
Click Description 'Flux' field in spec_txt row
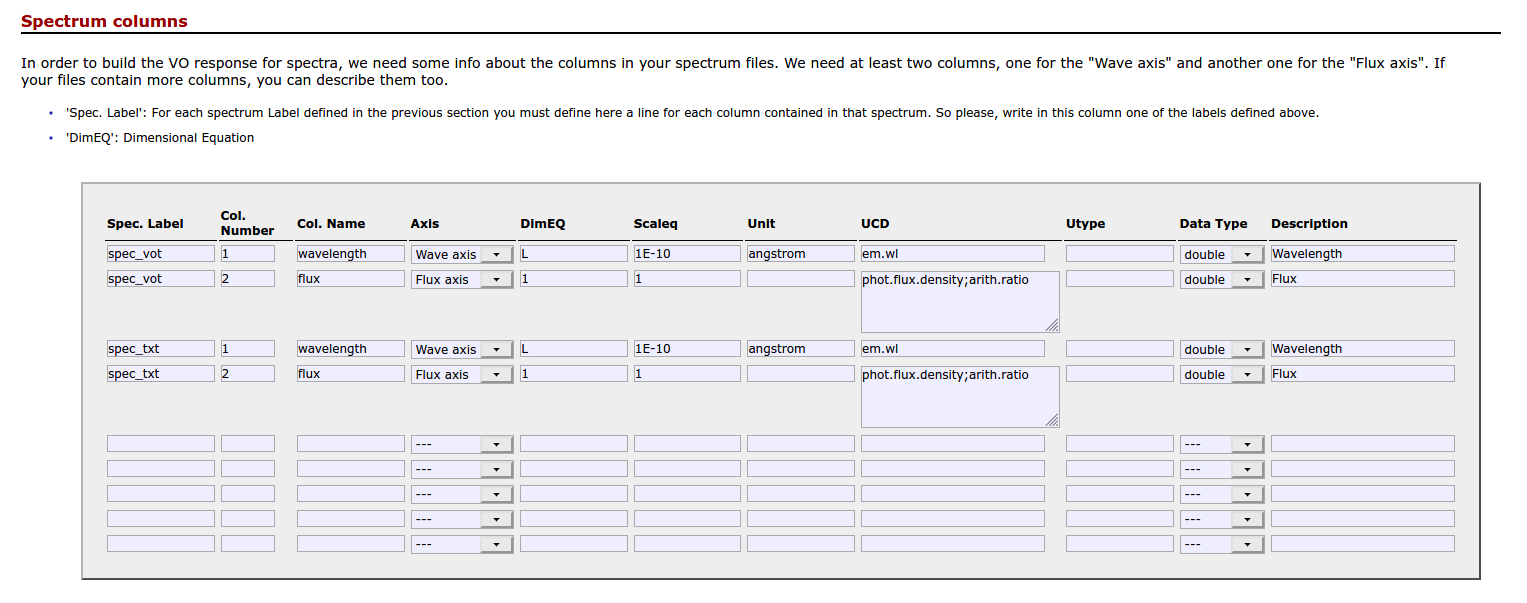click(1363, 374)
